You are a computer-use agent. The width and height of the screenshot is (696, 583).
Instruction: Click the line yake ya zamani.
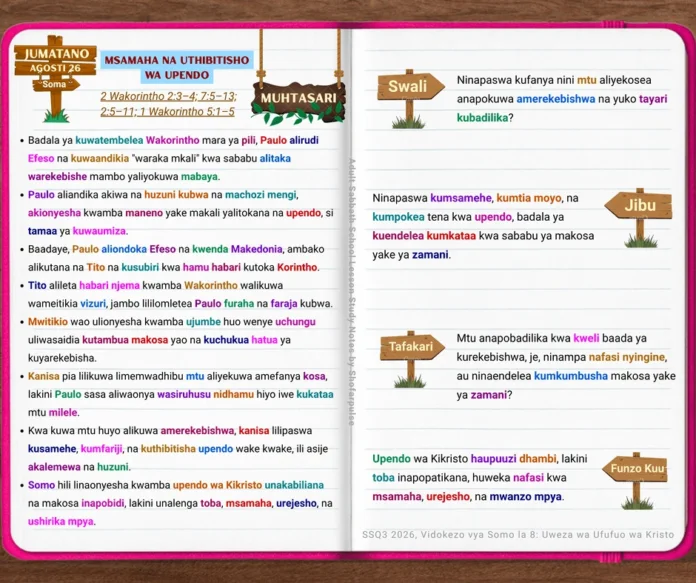click(x=411, y=255)
